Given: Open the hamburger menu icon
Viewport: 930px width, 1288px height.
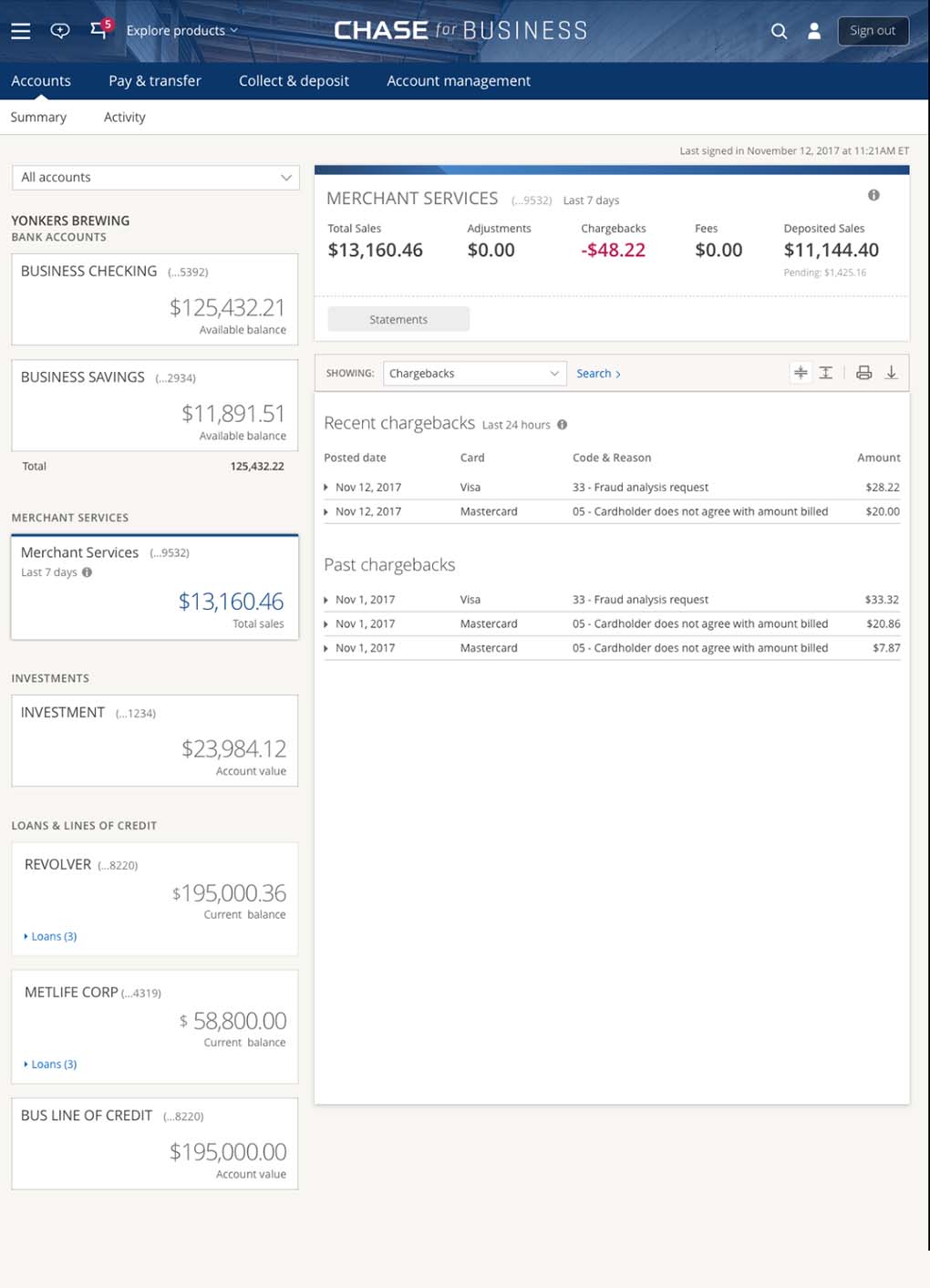Looking at the screenshot, I should click(20, 31).
